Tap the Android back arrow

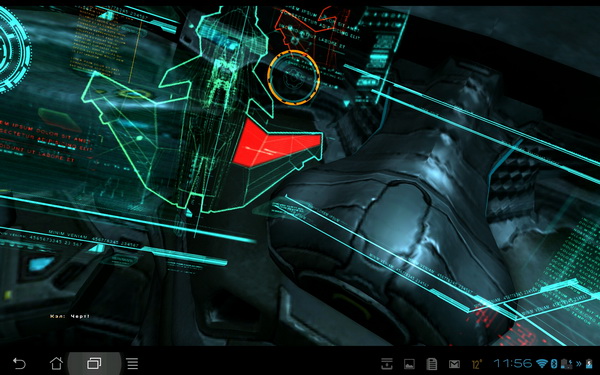point(19,363)
